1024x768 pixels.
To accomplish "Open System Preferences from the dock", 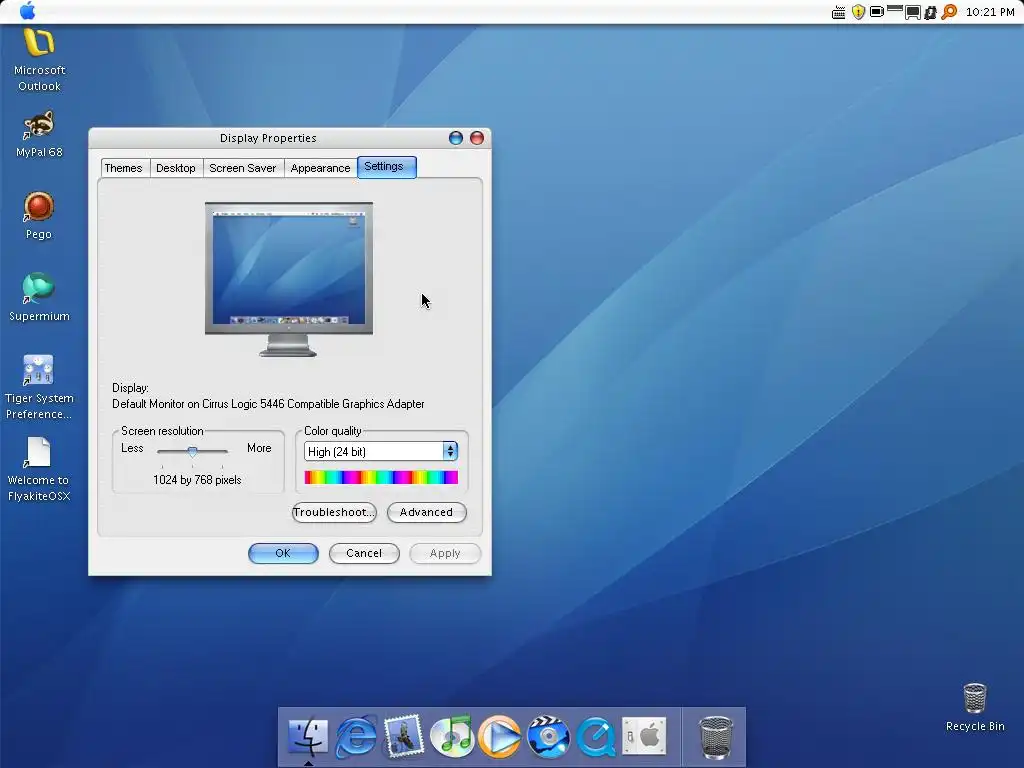I will click(644, 737).
